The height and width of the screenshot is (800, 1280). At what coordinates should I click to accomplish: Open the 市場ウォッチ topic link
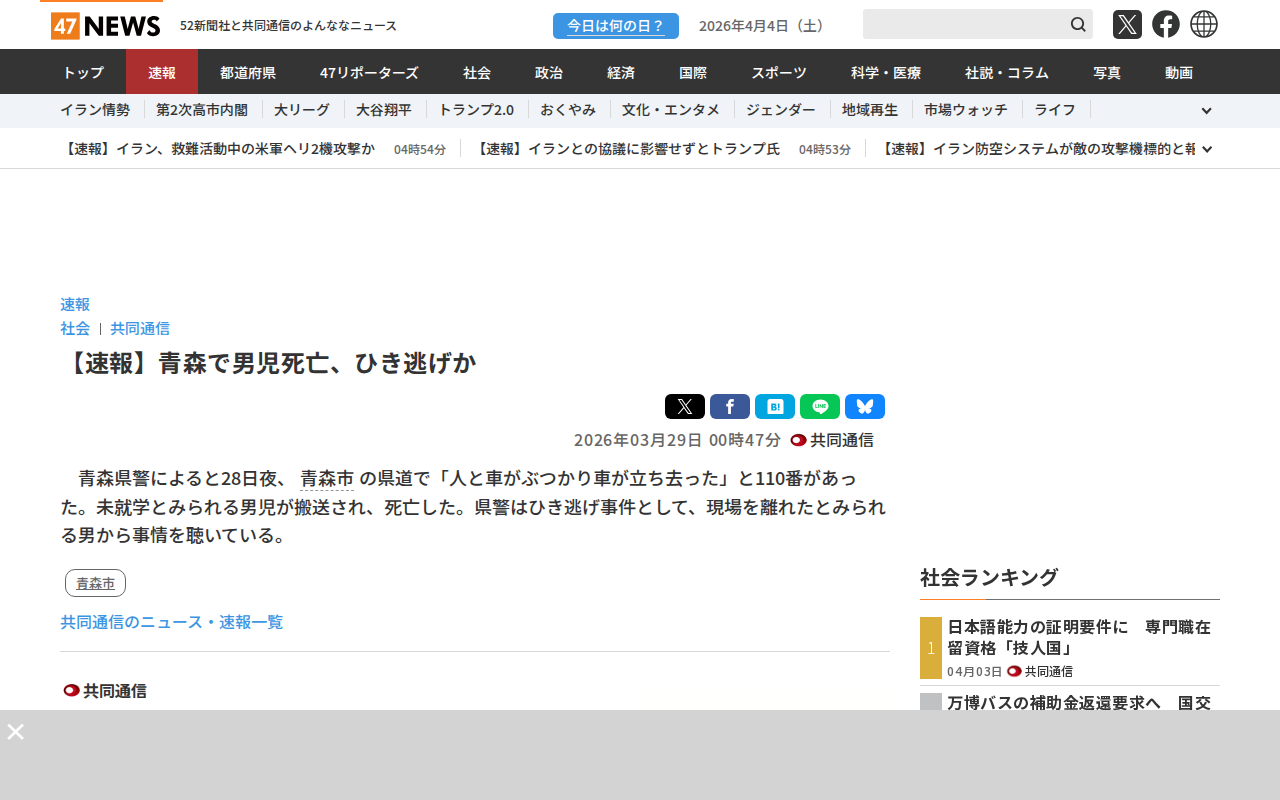966,110
